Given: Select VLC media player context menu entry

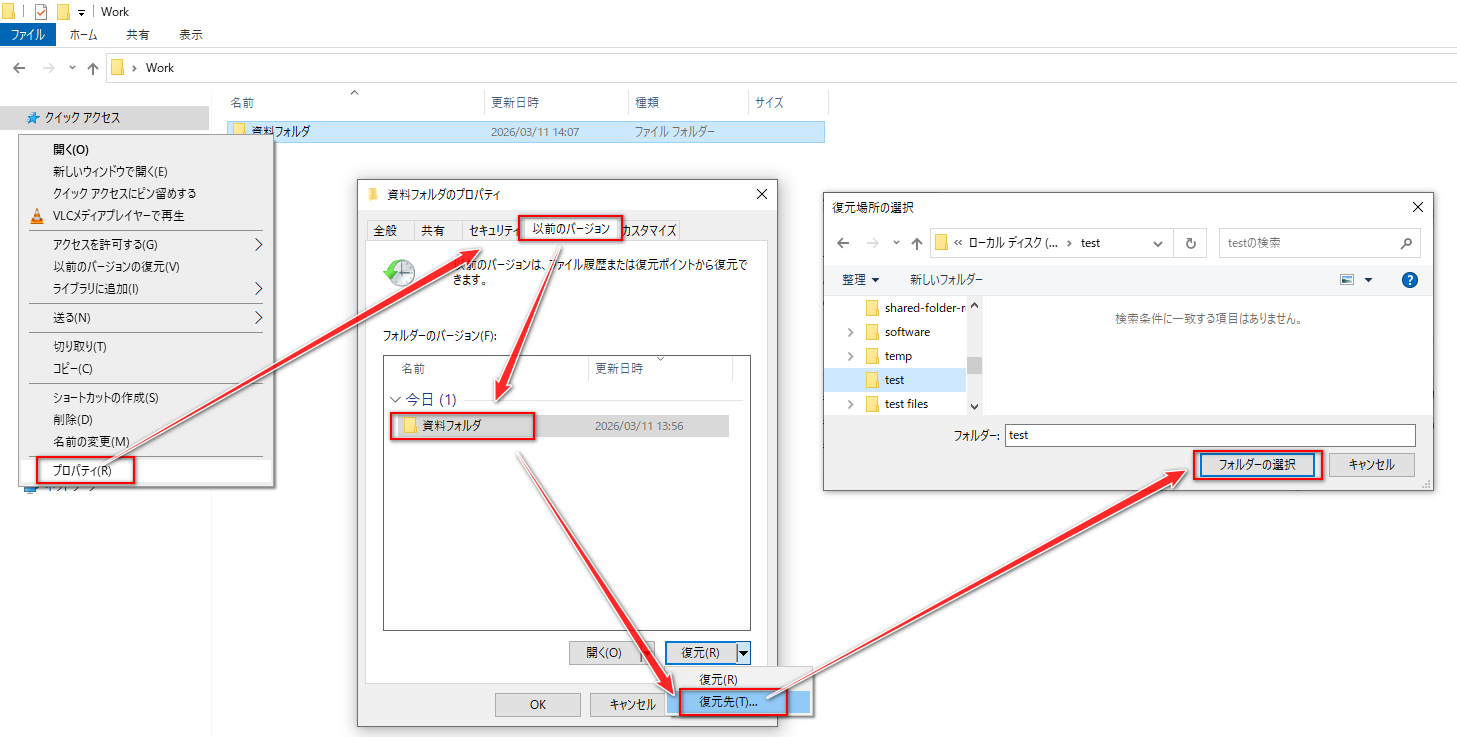Looking at the screenshot, I should 118,215.
